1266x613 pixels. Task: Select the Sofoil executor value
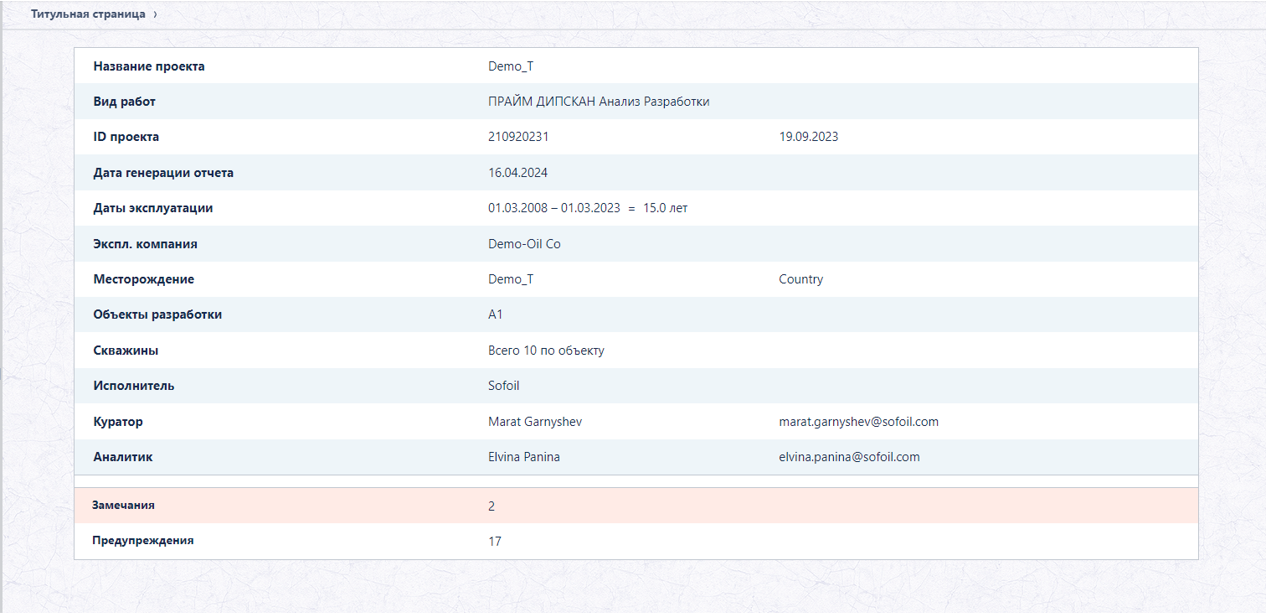[x=504, y=386]
